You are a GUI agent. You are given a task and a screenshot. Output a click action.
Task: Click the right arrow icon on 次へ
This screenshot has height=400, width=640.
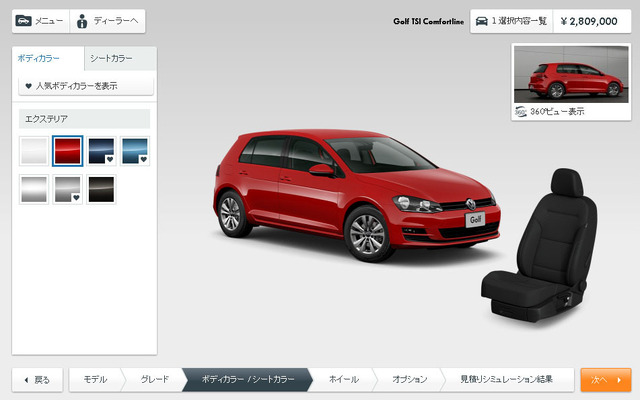pos(619,380)
